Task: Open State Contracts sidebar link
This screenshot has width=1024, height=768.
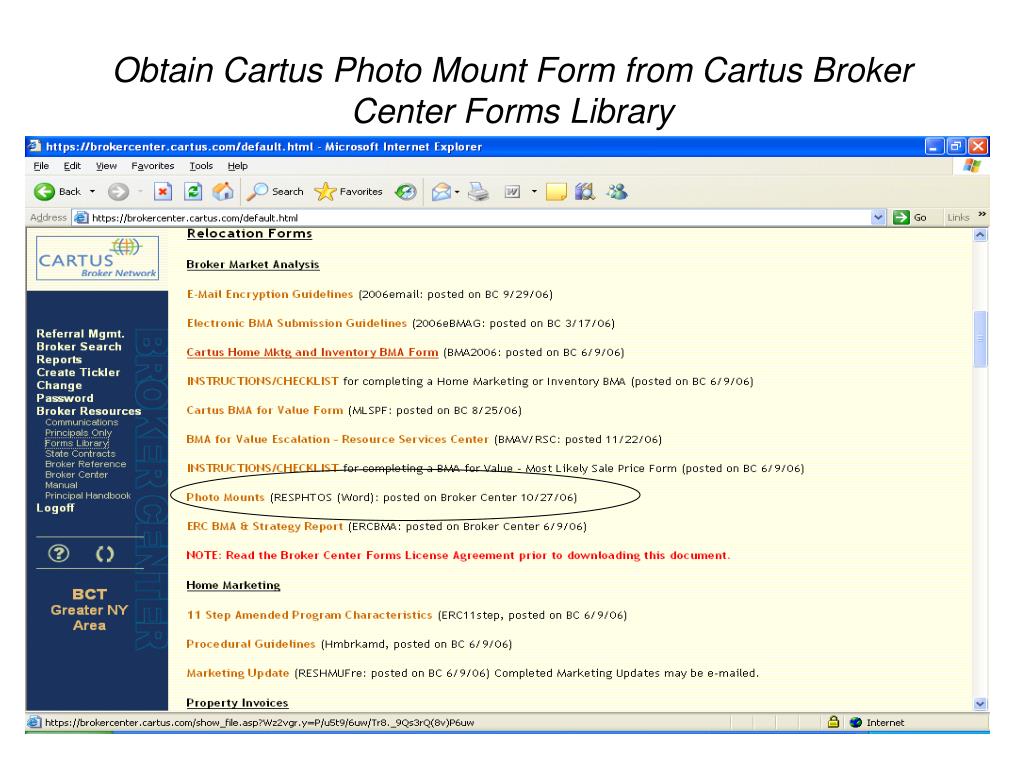Action: (x=80, y=453)
